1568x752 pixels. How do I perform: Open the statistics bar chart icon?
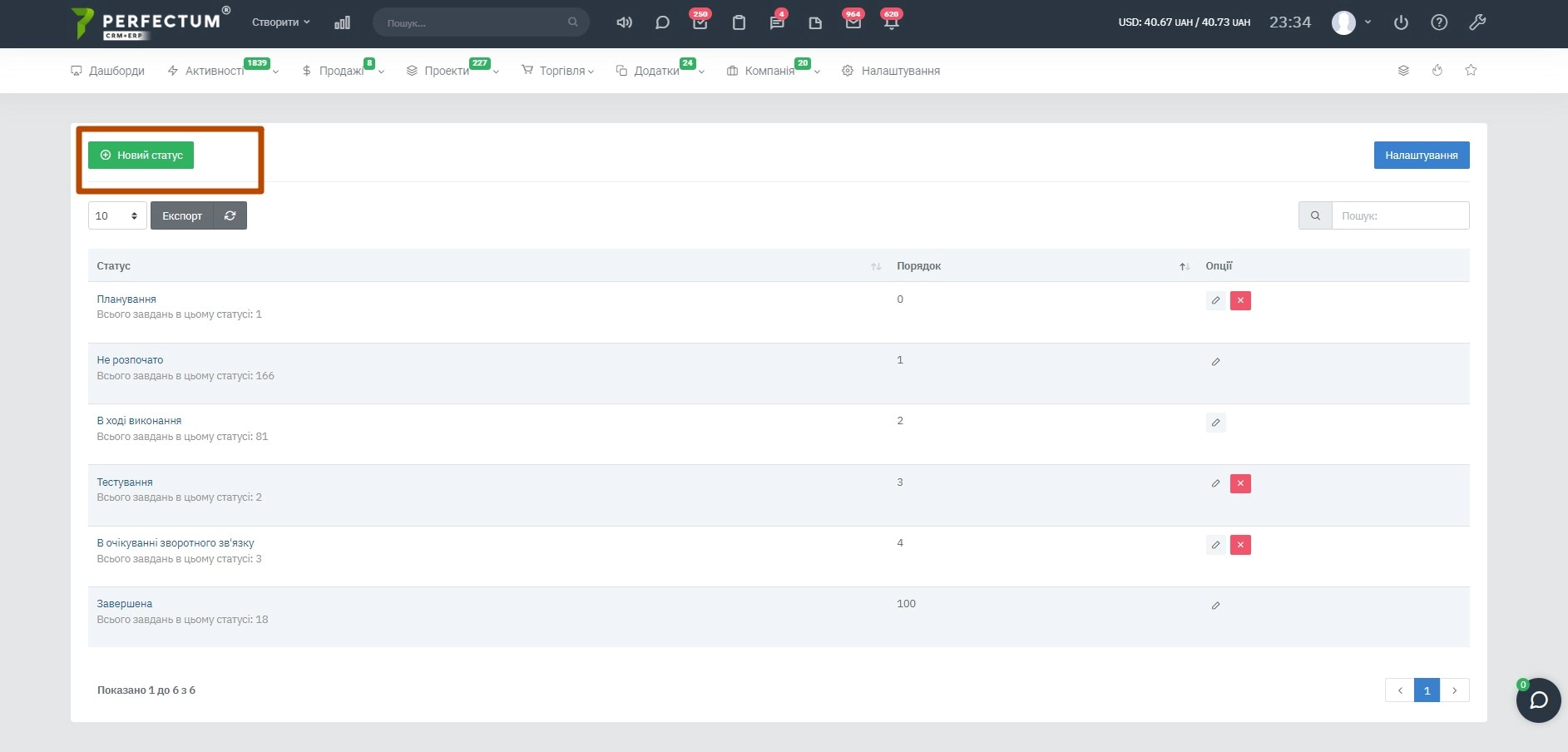tap(342, 22)
